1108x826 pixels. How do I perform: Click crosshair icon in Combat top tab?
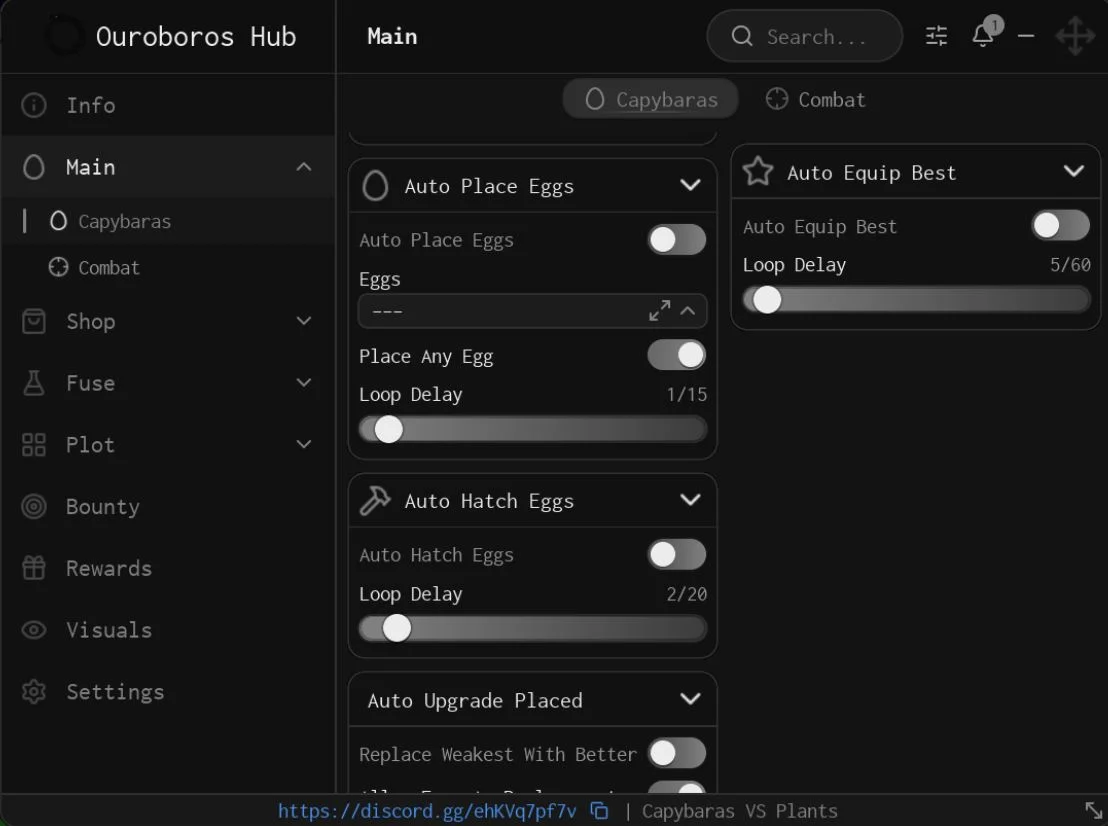(x=777, y=99)
